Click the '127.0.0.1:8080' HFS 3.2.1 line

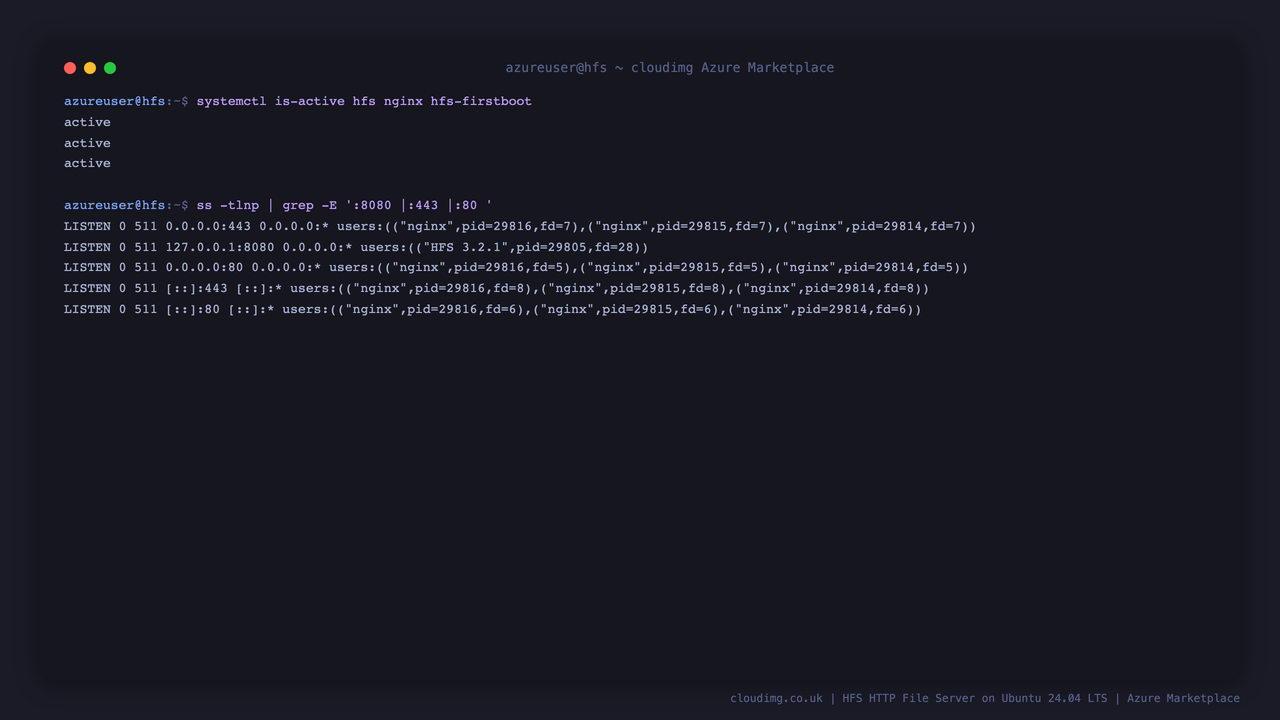click(356, 247)
